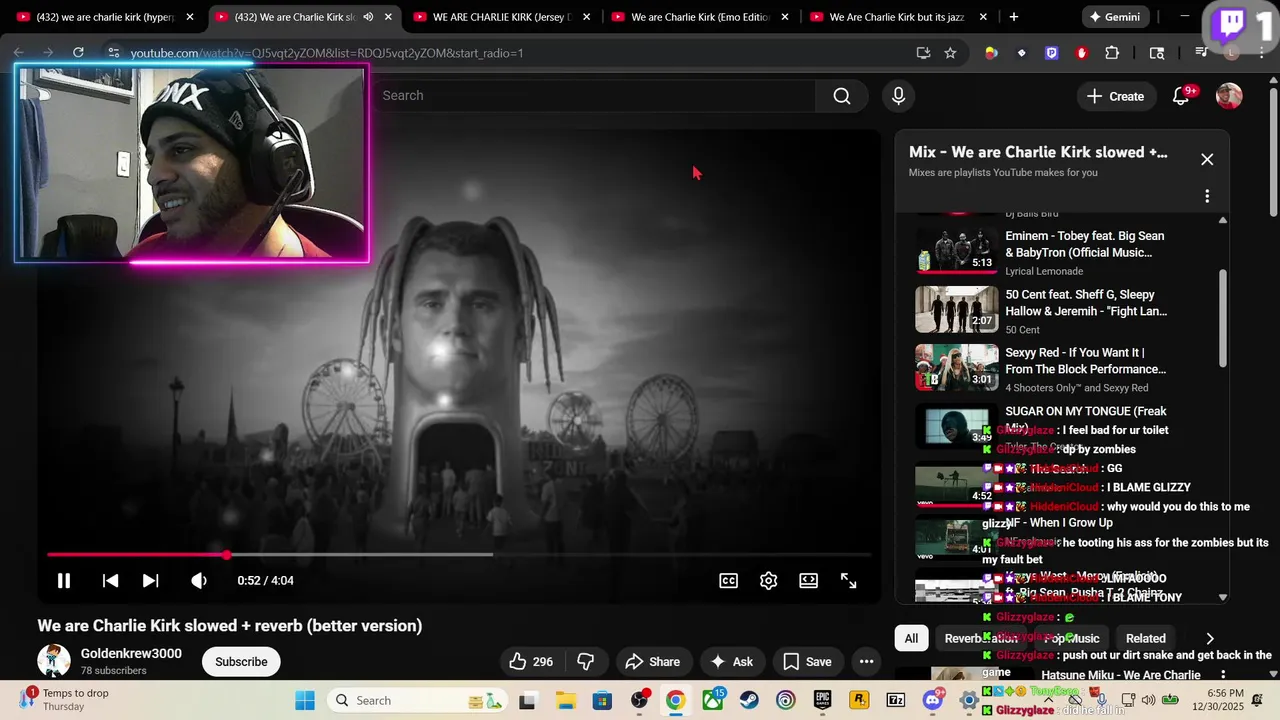1280x720 pixels.
Task: Start voice search with the microphone icon
Action: click(x=898, y=96)
